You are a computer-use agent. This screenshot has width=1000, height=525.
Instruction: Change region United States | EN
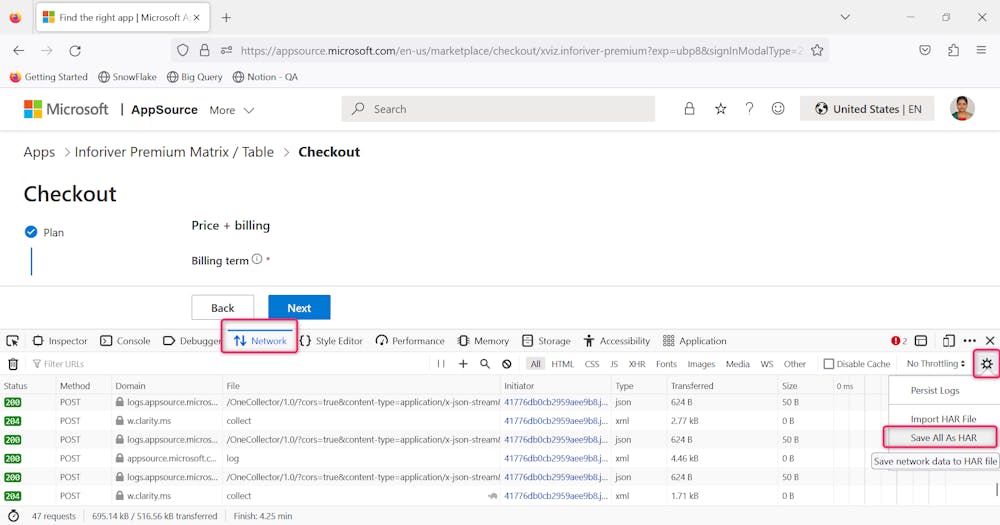867,109
